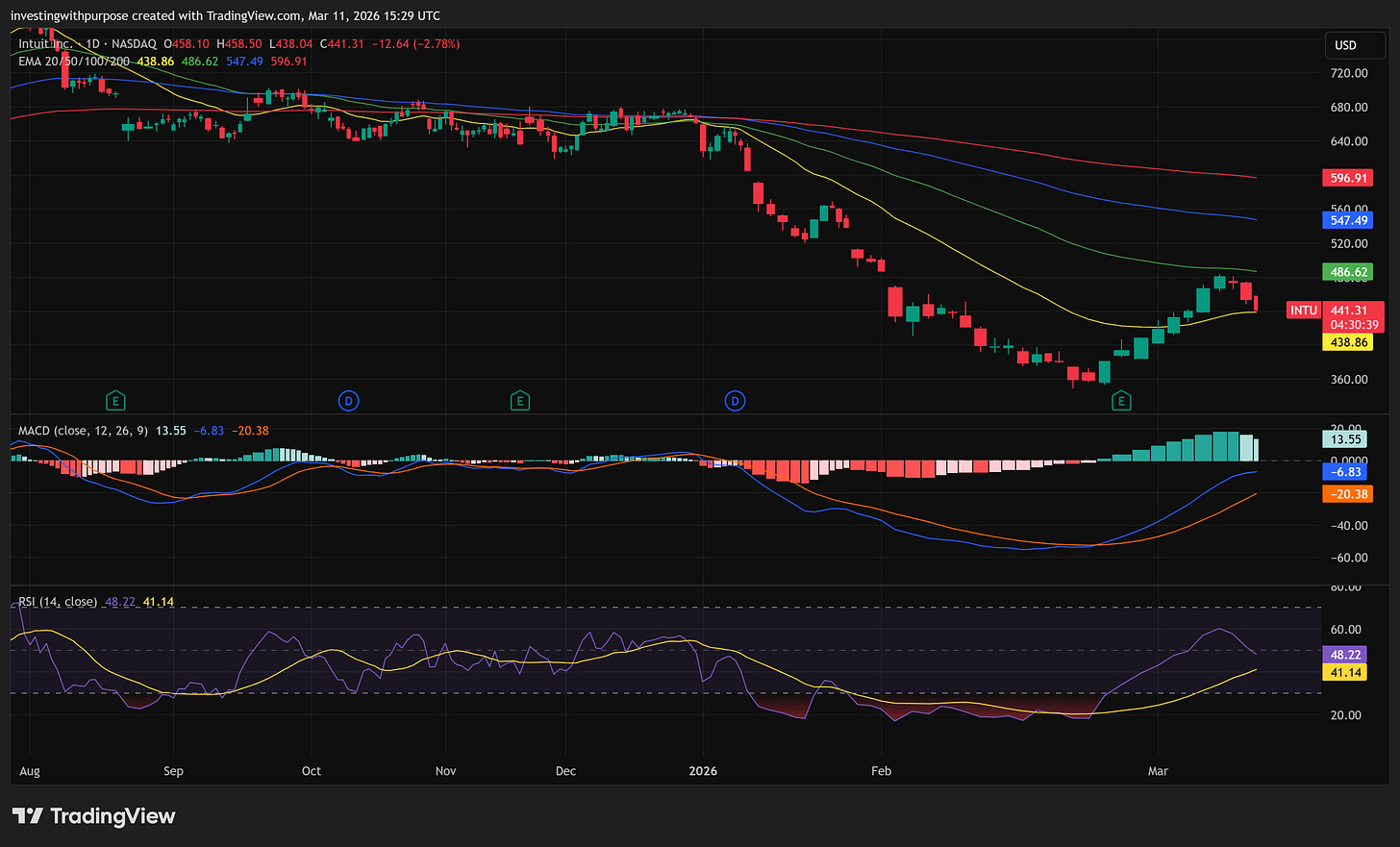Image resolution: width=1400 pixels, height=847 pixels.
Task: Click the close value C441.31 in legend
Action: click(341, 44)
